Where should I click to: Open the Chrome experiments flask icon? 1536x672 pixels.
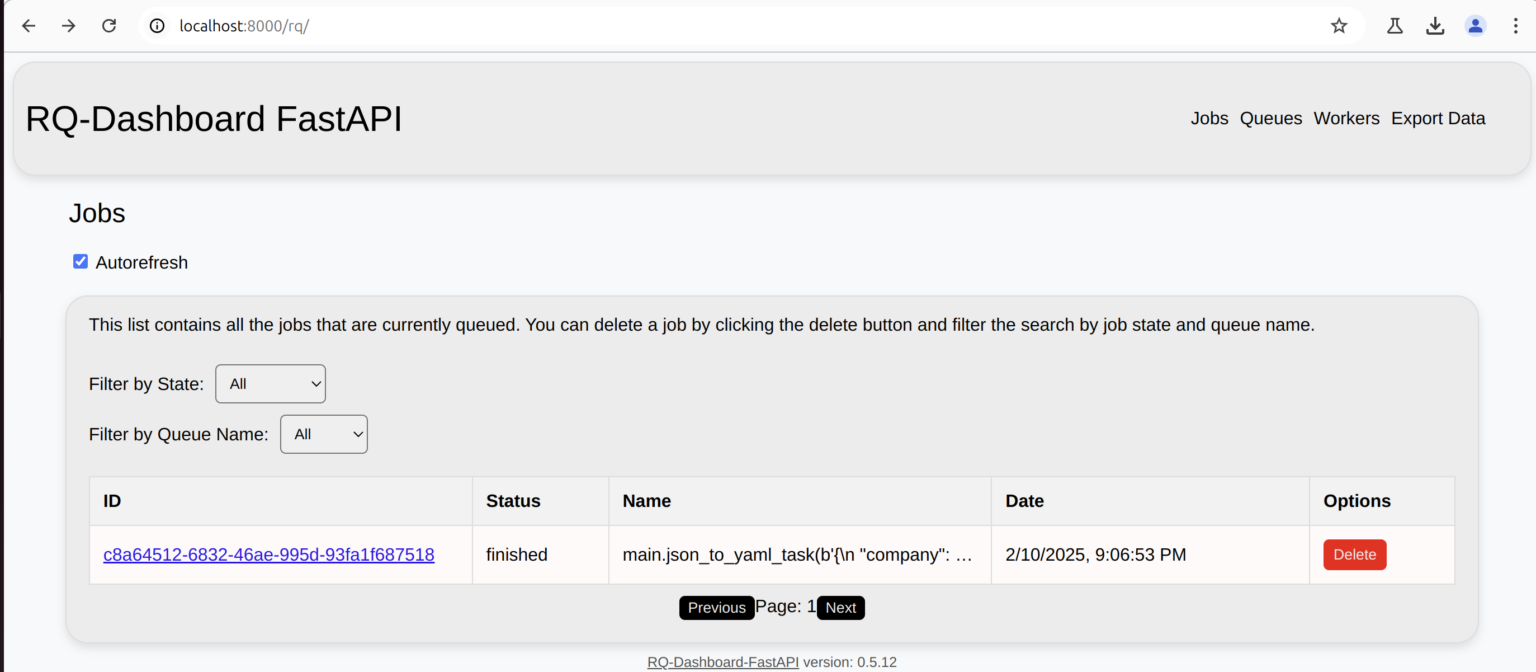tap(1395, 25)
